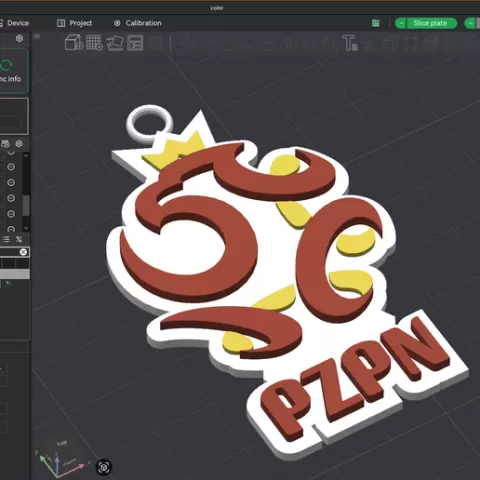Select the highlighted grey row in object list
Viewport: 480px width, 480px height.
[15, 274]
